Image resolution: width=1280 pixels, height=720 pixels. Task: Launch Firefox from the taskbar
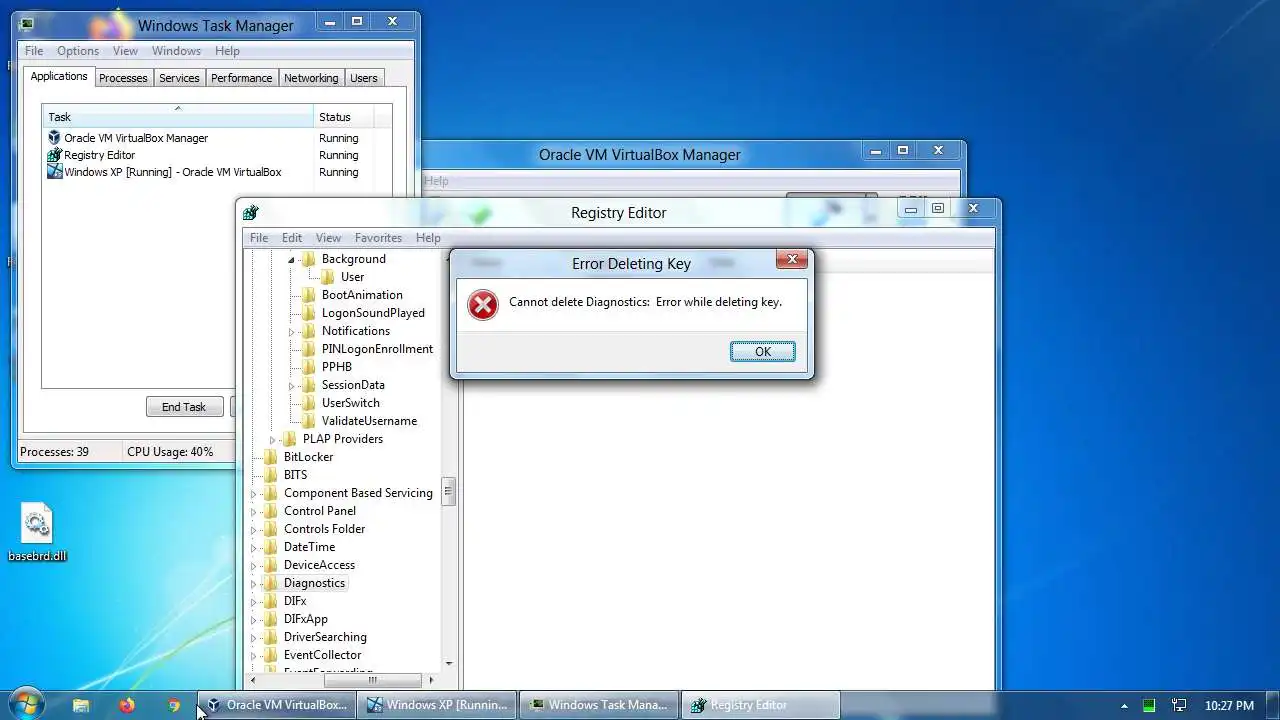126,705
